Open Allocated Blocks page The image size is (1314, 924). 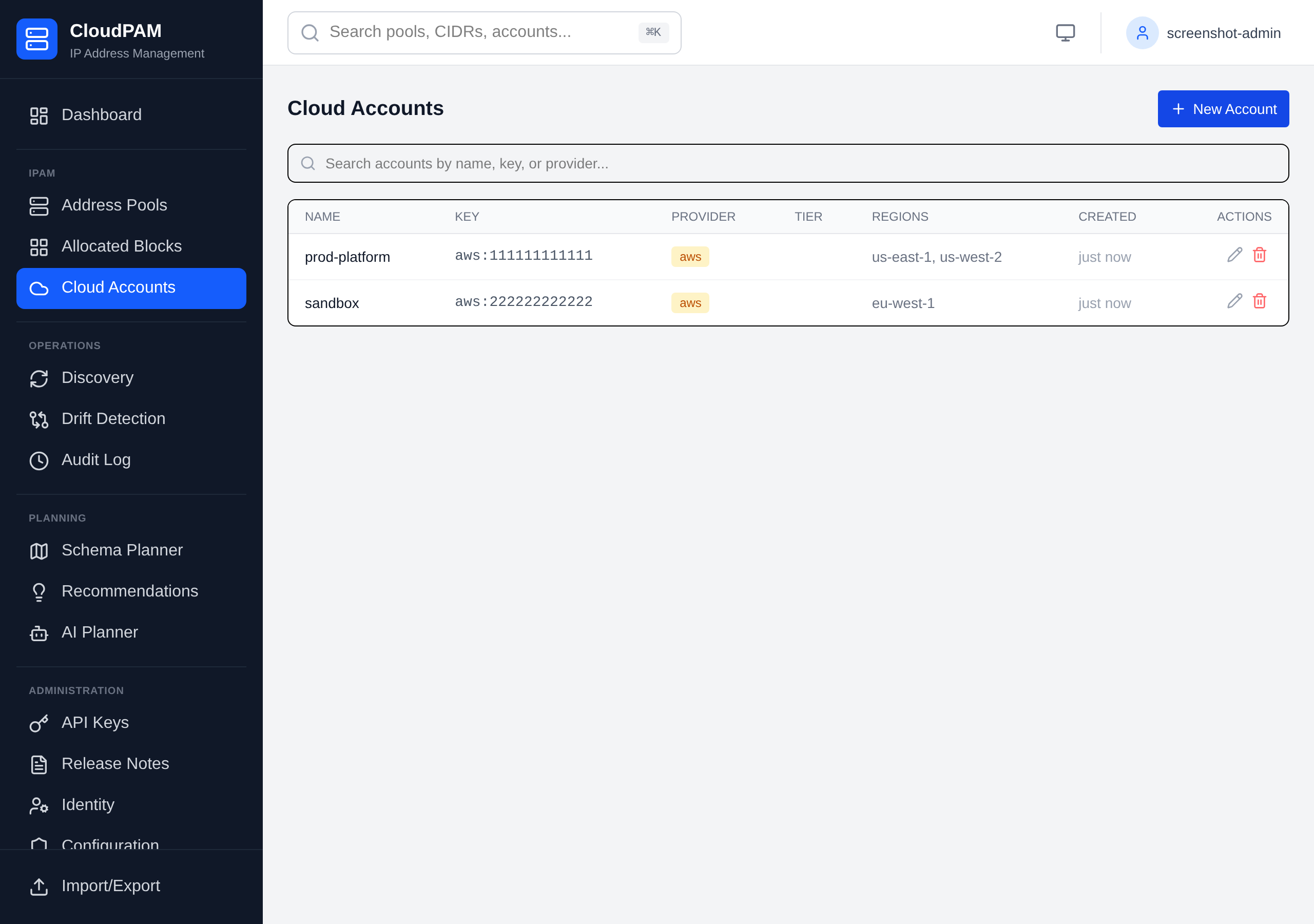[131, 247]
